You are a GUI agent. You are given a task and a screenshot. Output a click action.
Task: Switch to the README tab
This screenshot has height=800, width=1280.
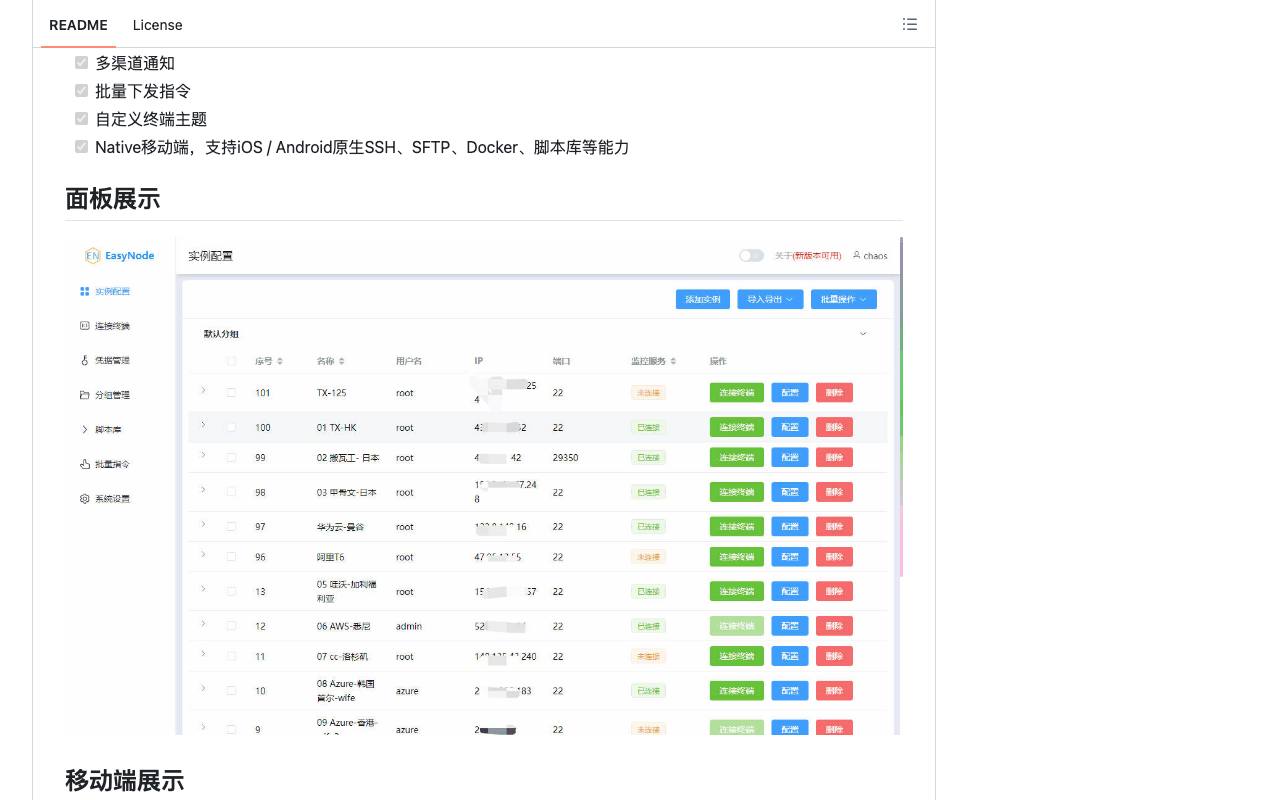pos(78,25)
